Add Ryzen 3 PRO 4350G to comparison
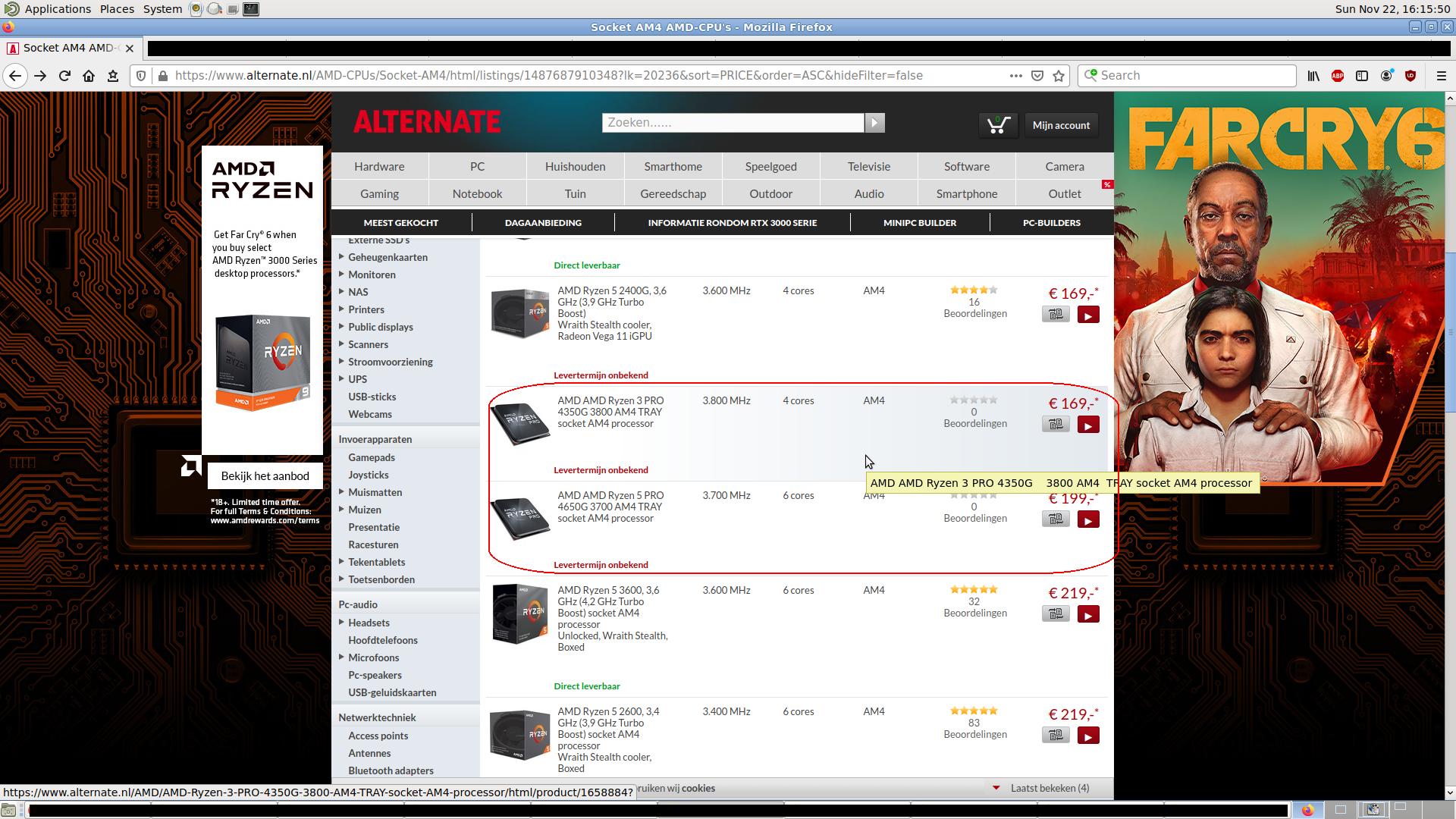 1056,424
